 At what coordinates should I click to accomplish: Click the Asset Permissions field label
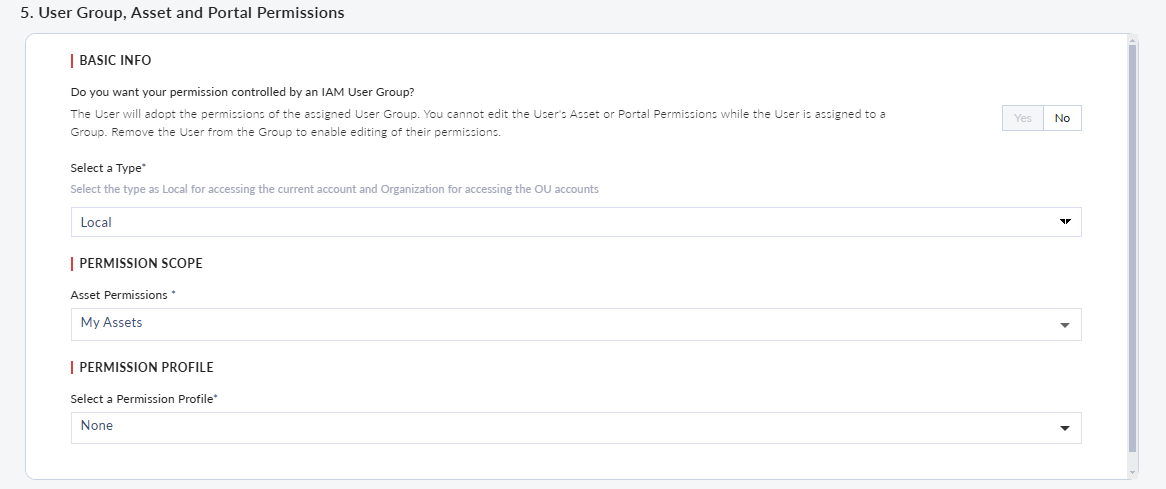tap(122, 295)
